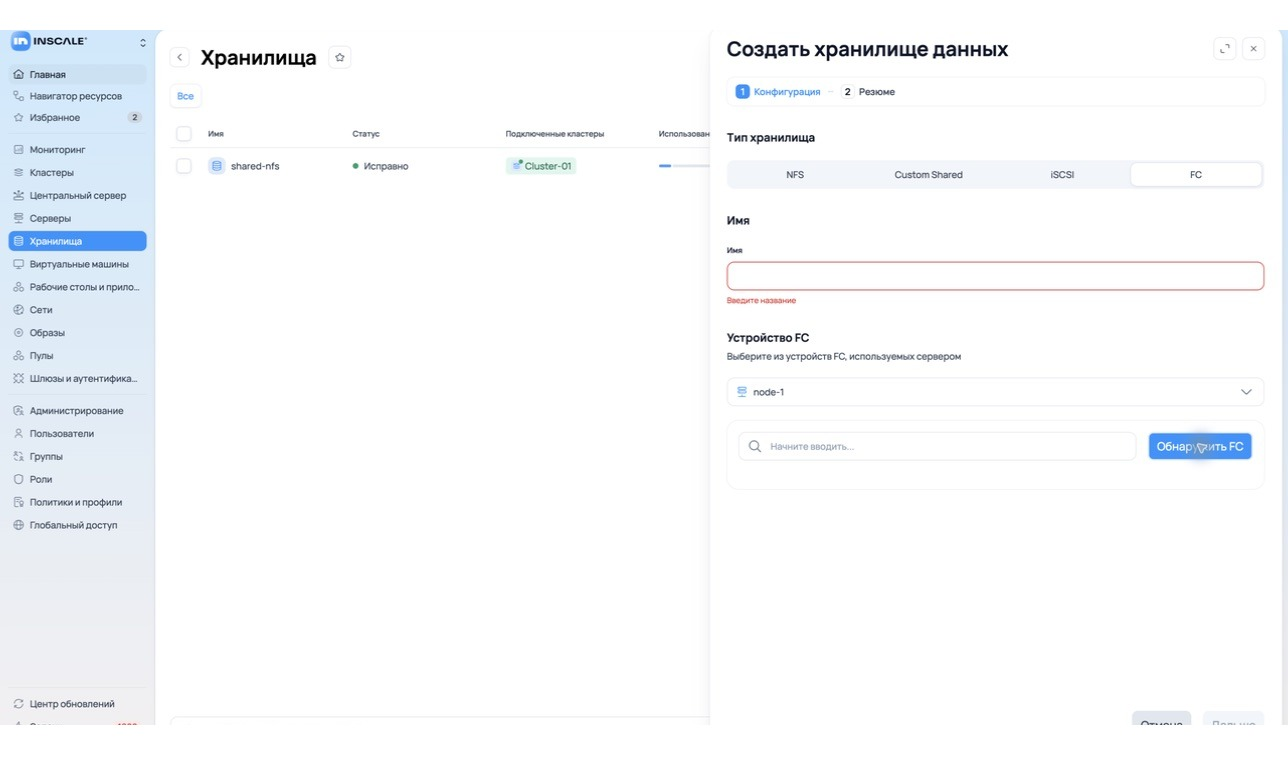Click the Конфигурация step

pos(778,92)
